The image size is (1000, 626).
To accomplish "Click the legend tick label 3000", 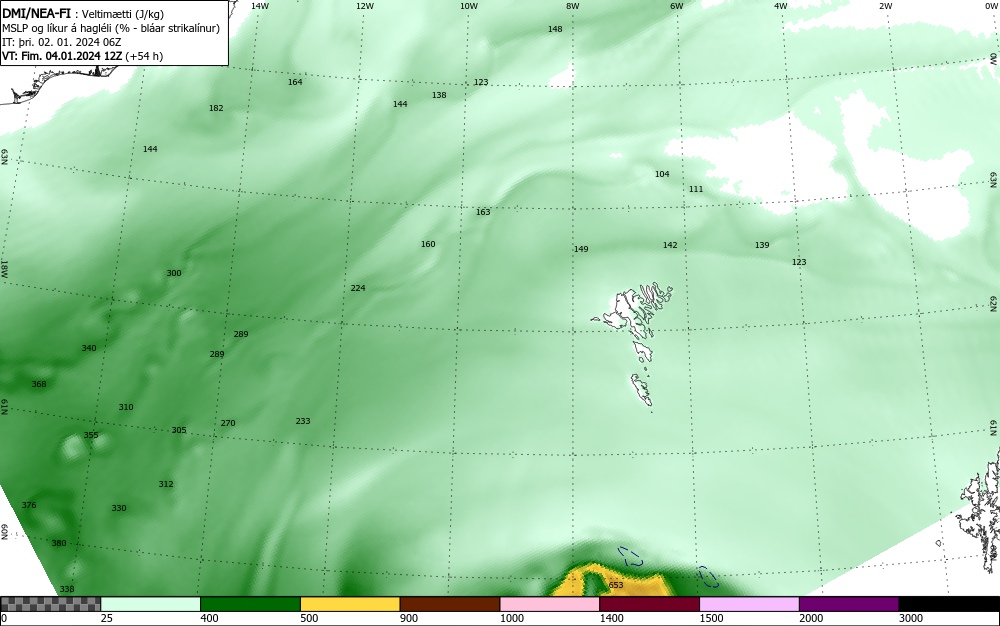I will click(911, 618).
